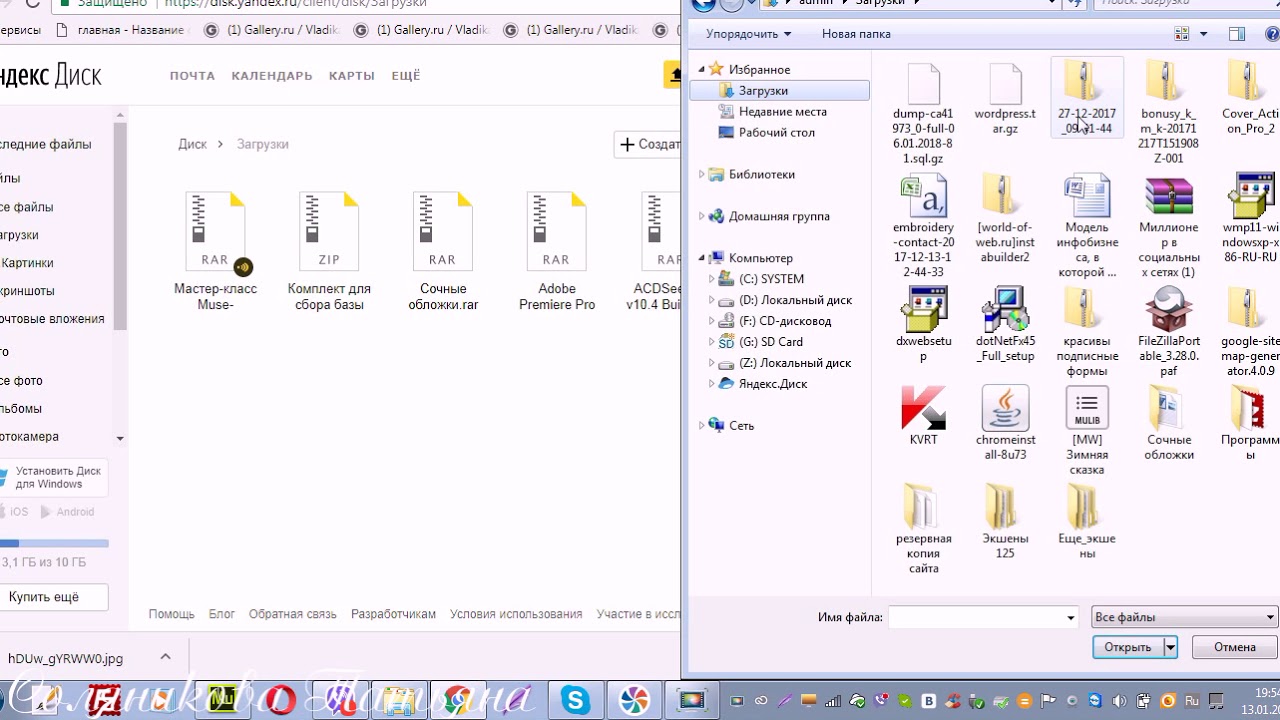Select [MW] Зимняя сказка MULIB file
The image size is (1280, 720).
click(1086, 432)
